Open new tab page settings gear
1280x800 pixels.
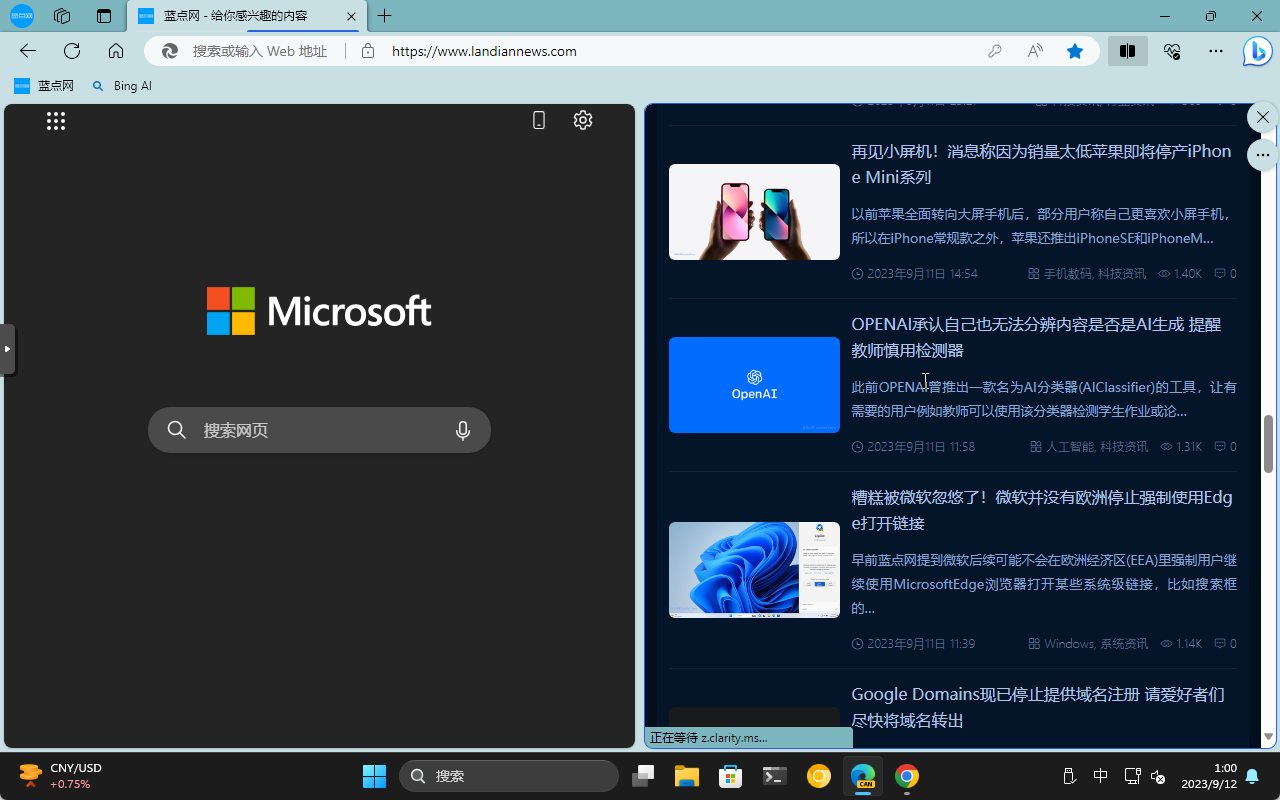583,120
